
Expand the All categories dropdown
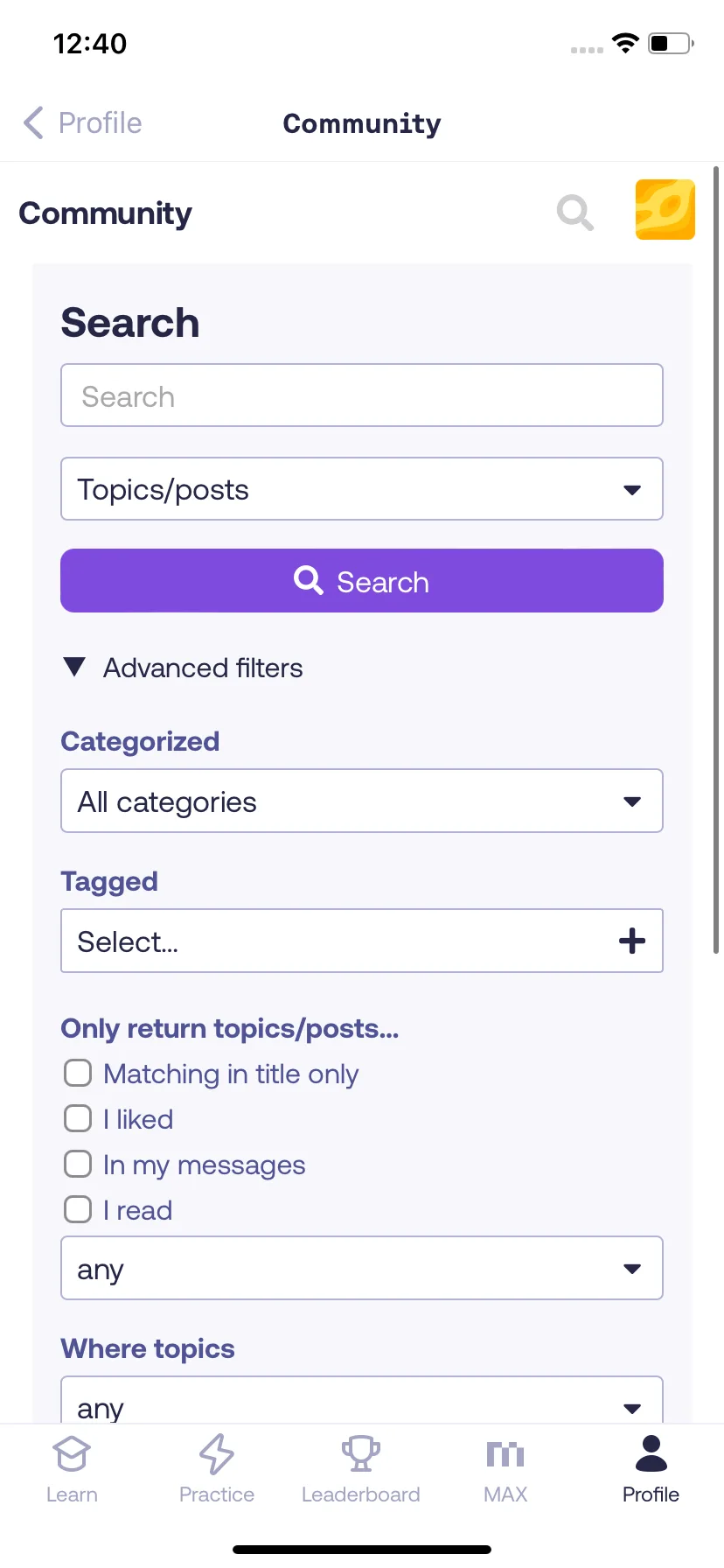point(362,801)
